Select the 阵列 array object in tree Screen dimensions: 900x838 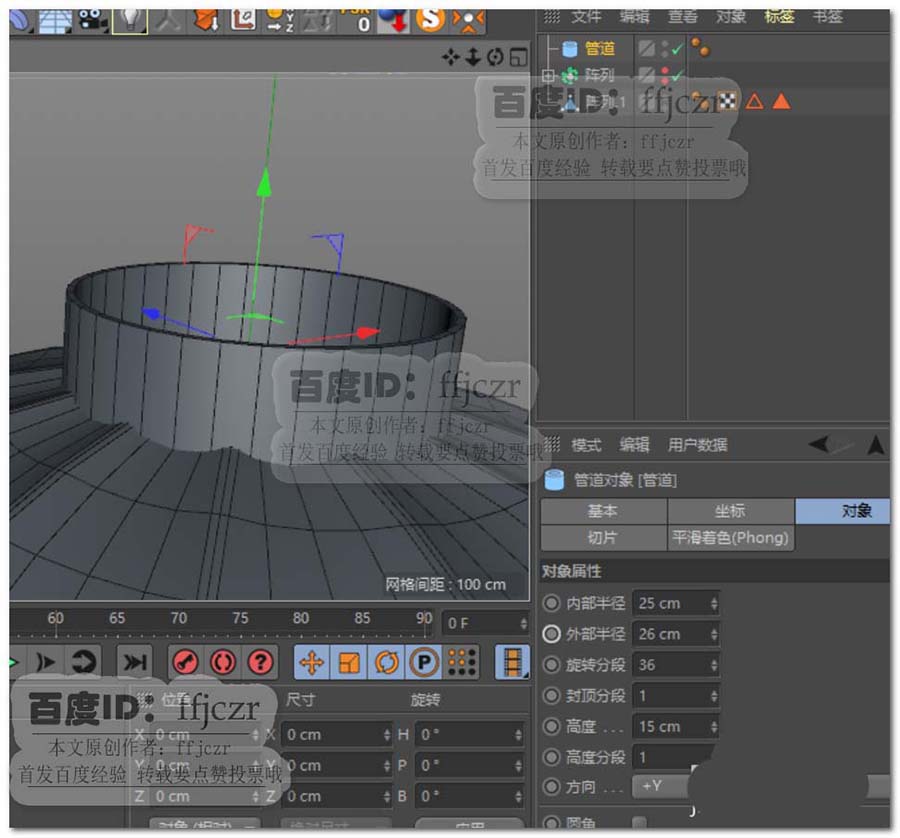(599, 75)
